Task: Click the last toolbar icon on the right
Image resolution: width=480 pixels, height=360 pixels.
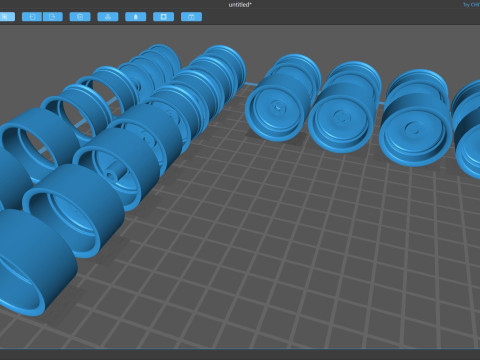Action: tap(191, 17)
